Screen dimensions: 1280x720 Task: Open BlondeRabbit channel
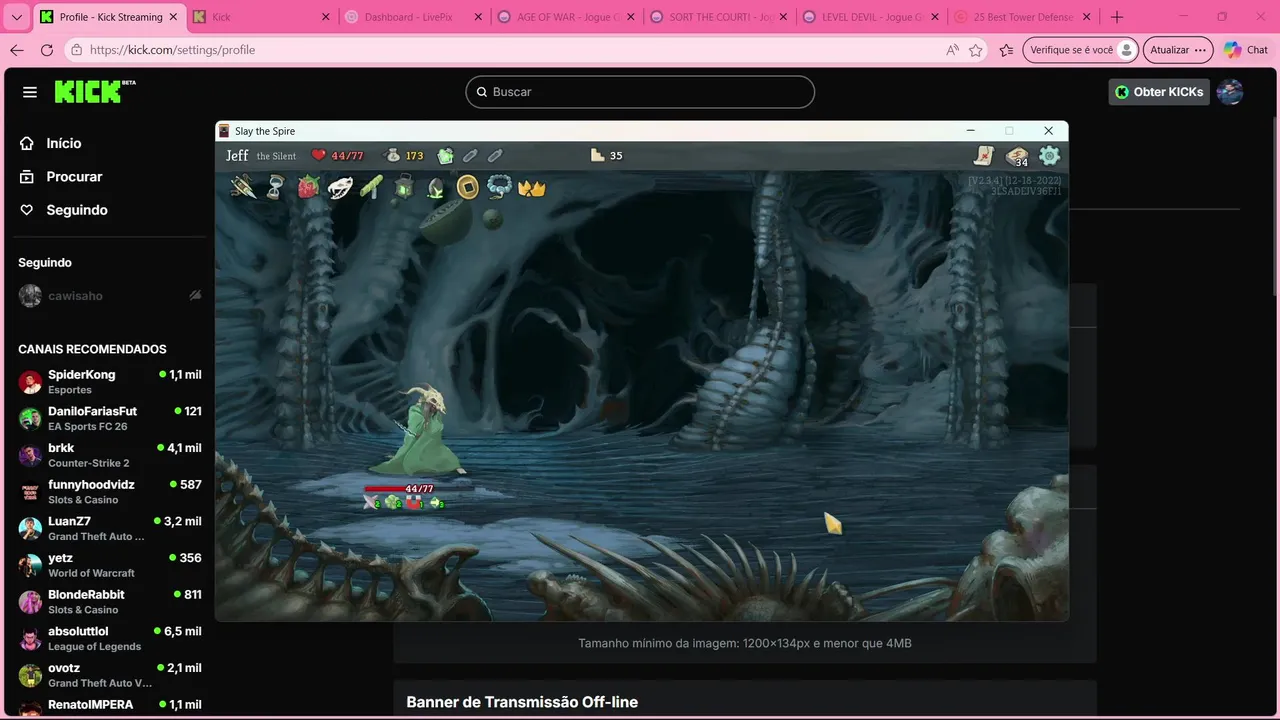click(x=109, y=602)
